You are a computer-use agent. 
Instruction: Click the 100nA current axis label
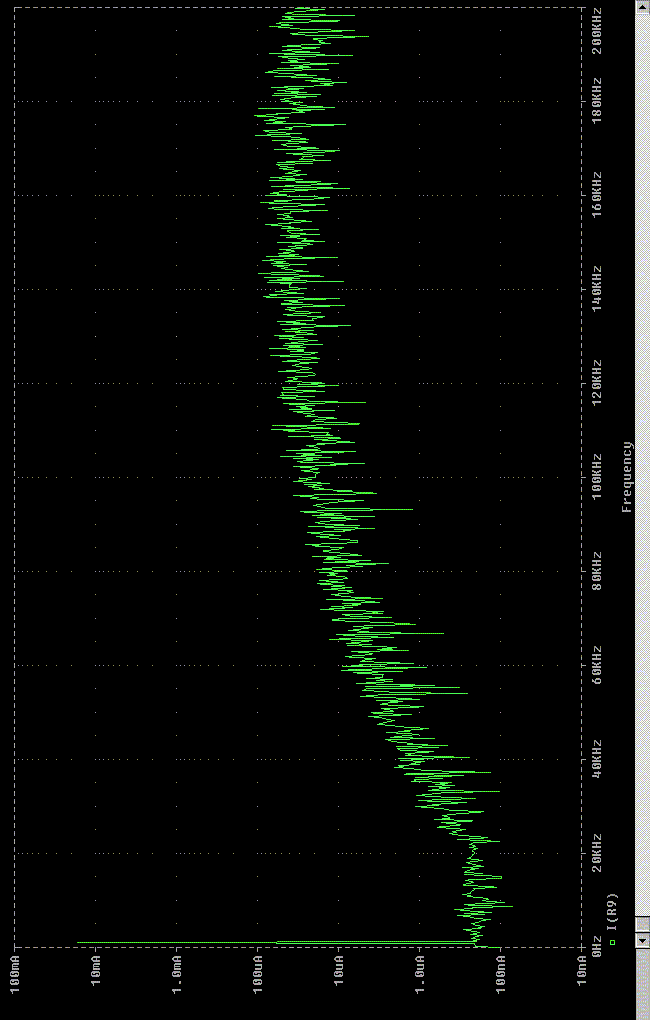tap(500, 974)
